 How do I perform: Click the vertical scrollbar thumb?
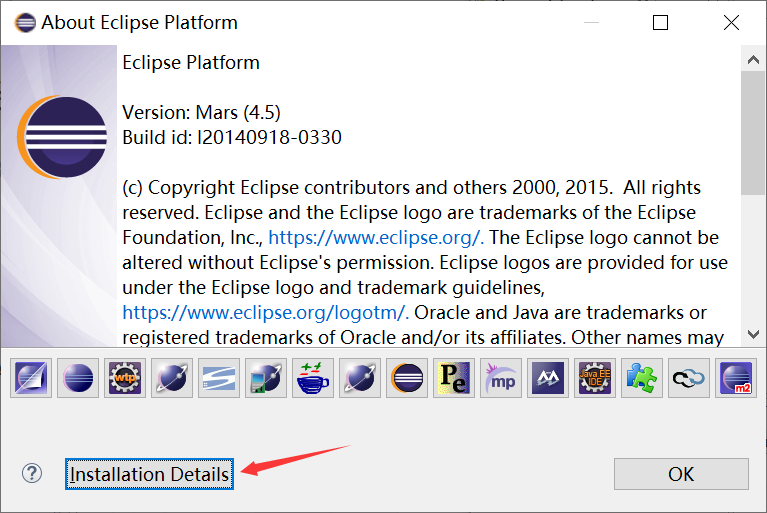[753, 133]
